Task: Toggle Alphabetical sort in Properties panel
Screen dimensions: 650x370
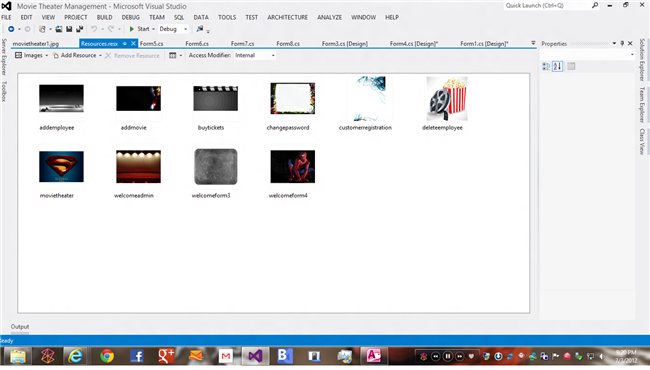Action: tap(558, 66)
